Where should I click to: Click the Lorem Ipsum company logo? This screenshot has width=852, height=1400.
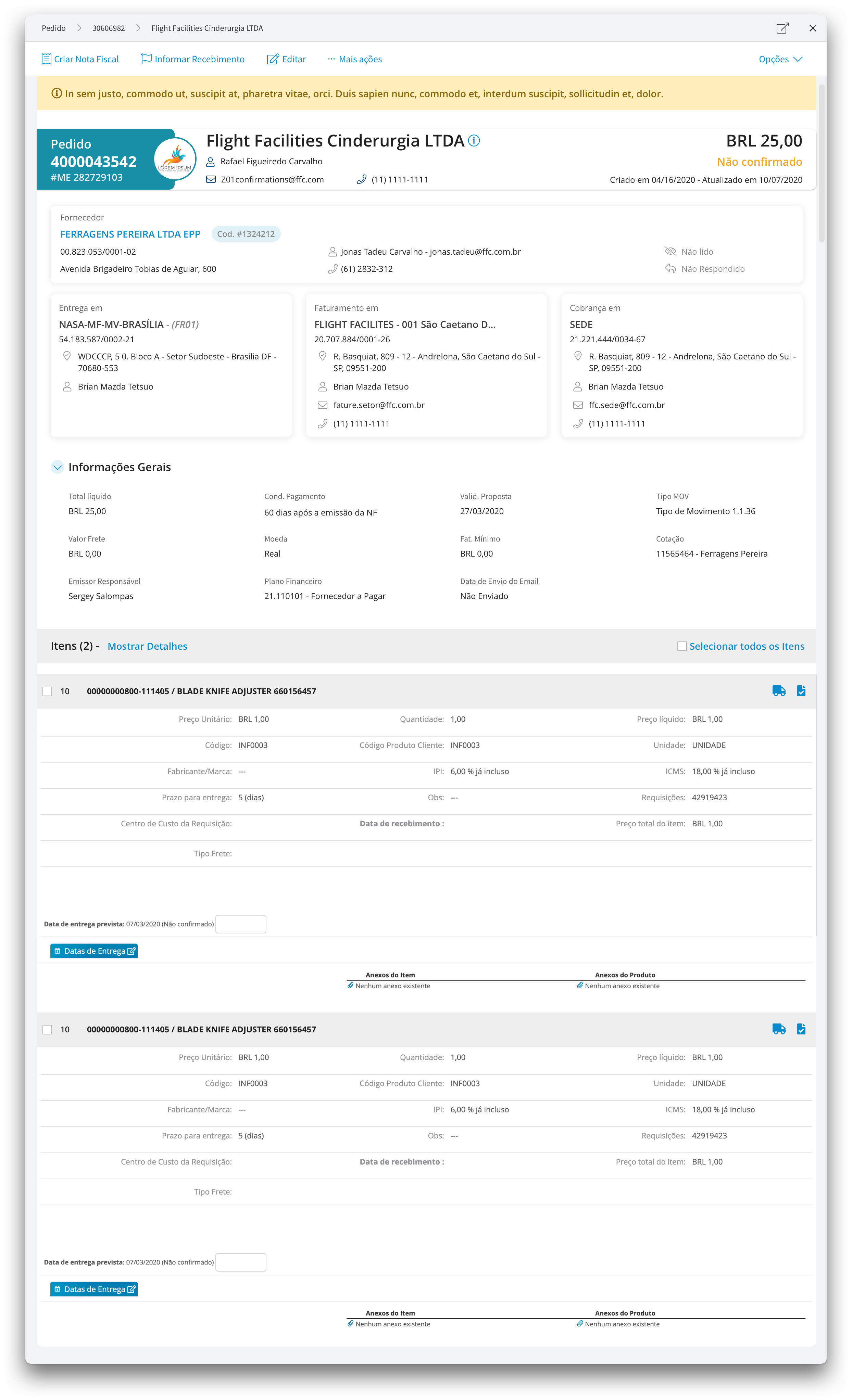pos(175,158)
